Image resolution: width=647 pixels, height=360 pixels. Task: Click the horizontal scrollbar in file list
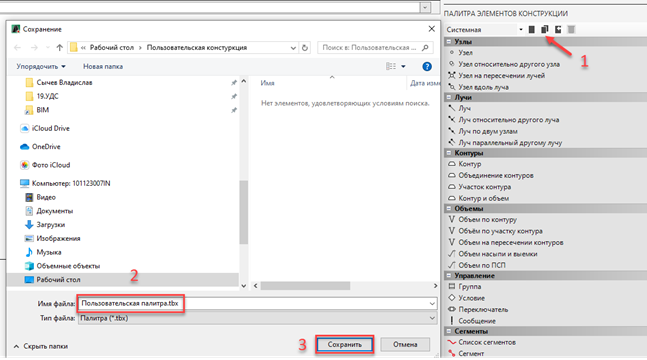click(305, 286)
